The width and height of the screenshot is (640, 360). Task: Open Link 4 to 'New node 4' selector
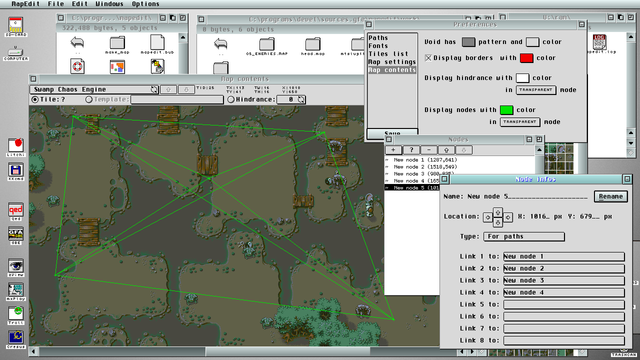point(564,293)
